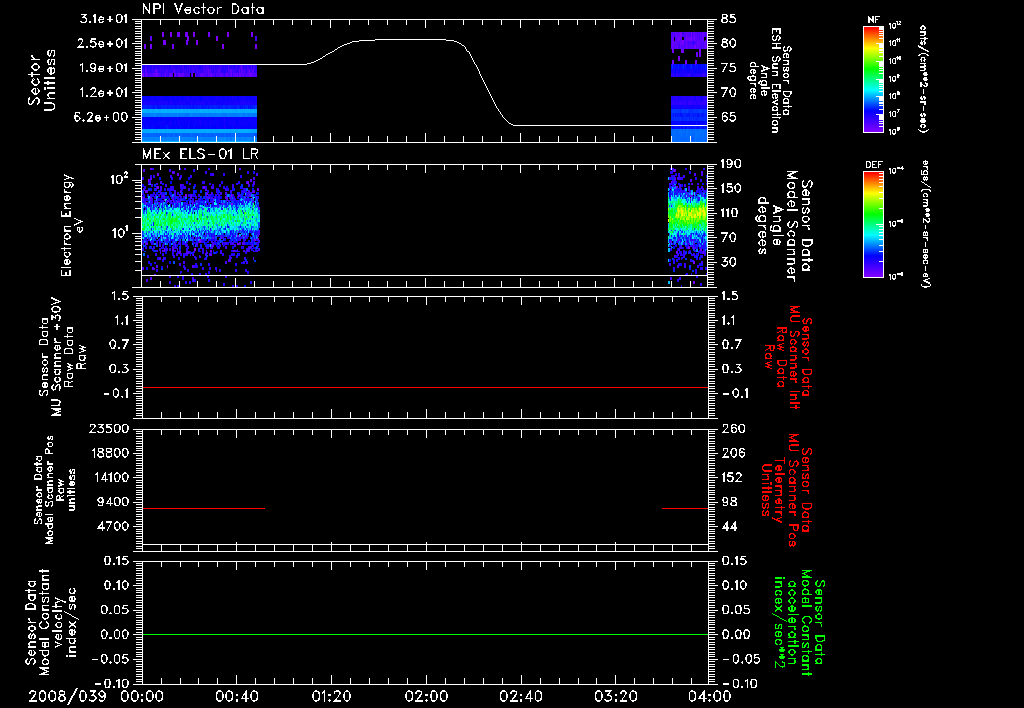Select the NF color scale bar
This screenshot has height=708, width=1024.
pos(874,79)
